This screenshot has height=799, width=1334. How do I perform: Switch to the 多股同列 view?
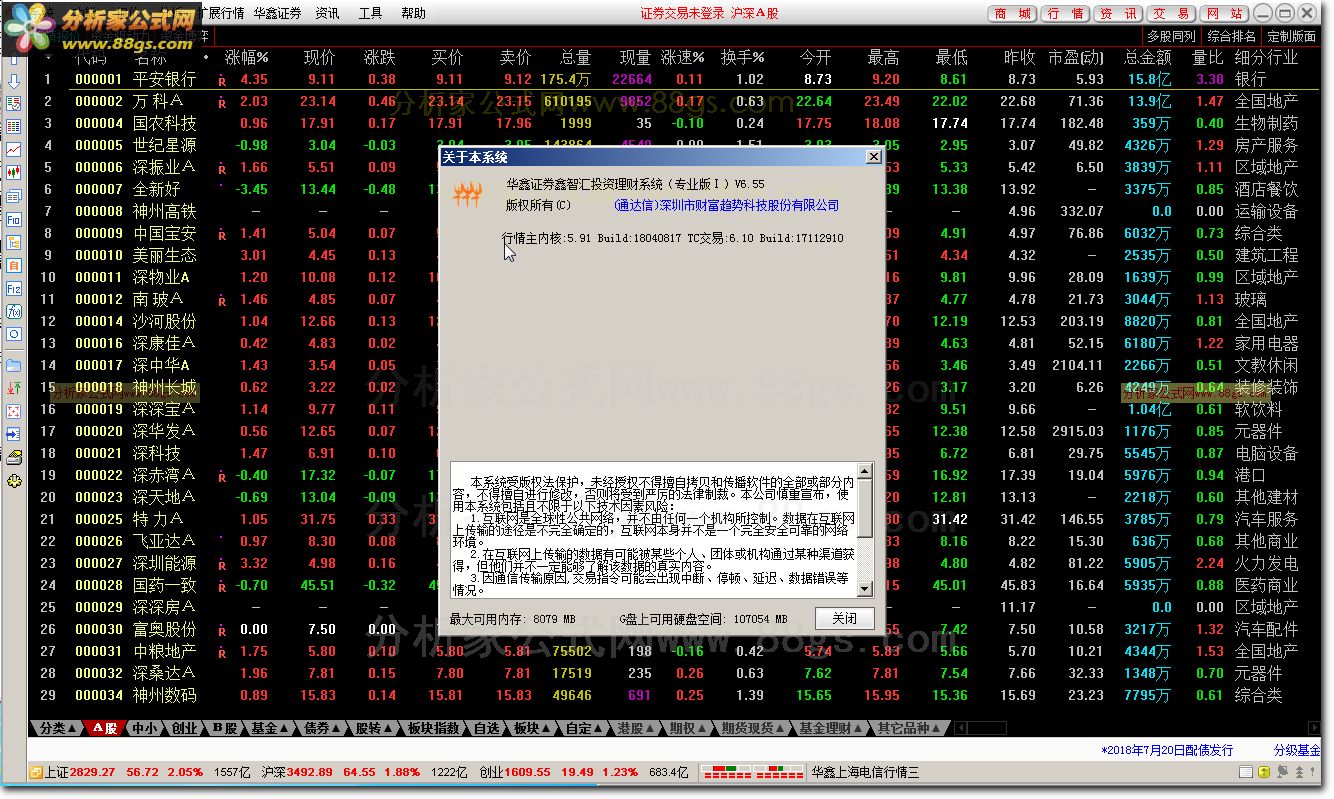(1172, 37)
